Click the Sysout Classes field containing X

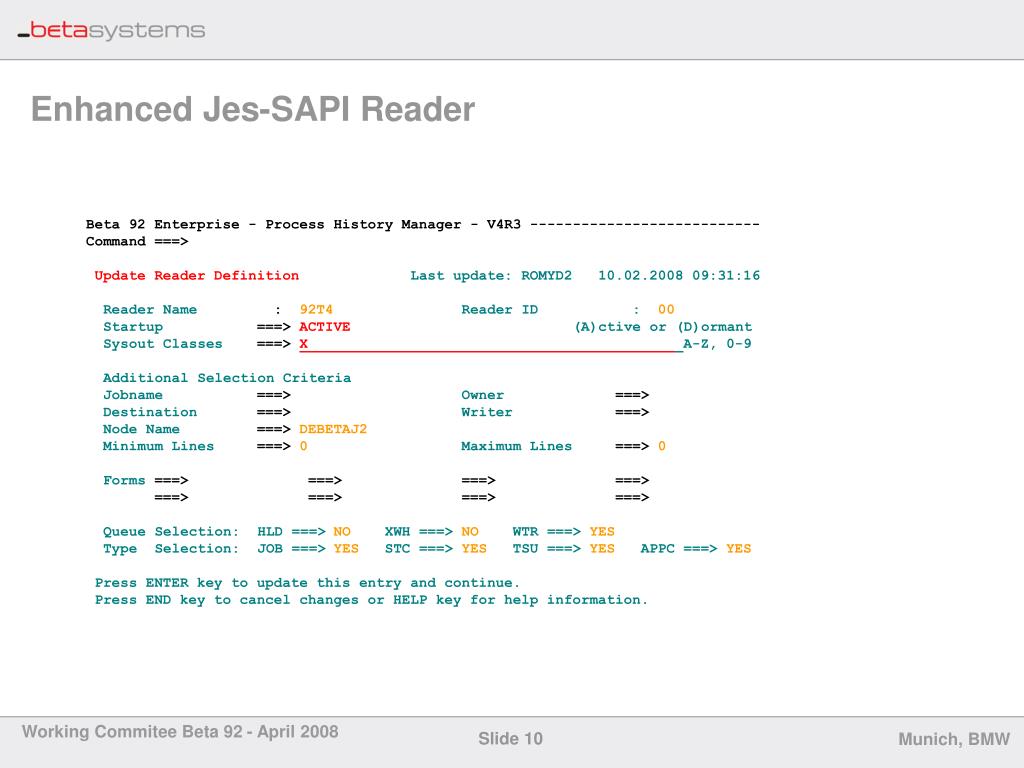(x=490, y=344)
